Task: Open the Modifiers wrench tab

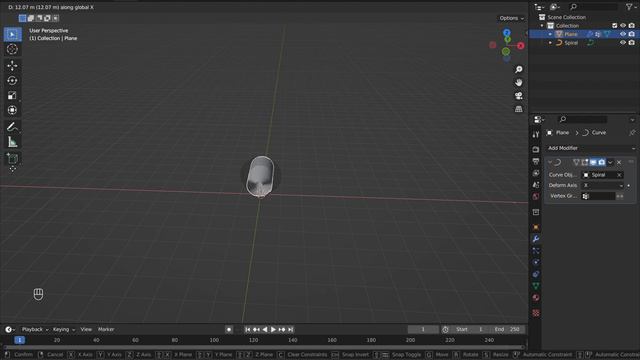Action: click(x=536, y=239)
